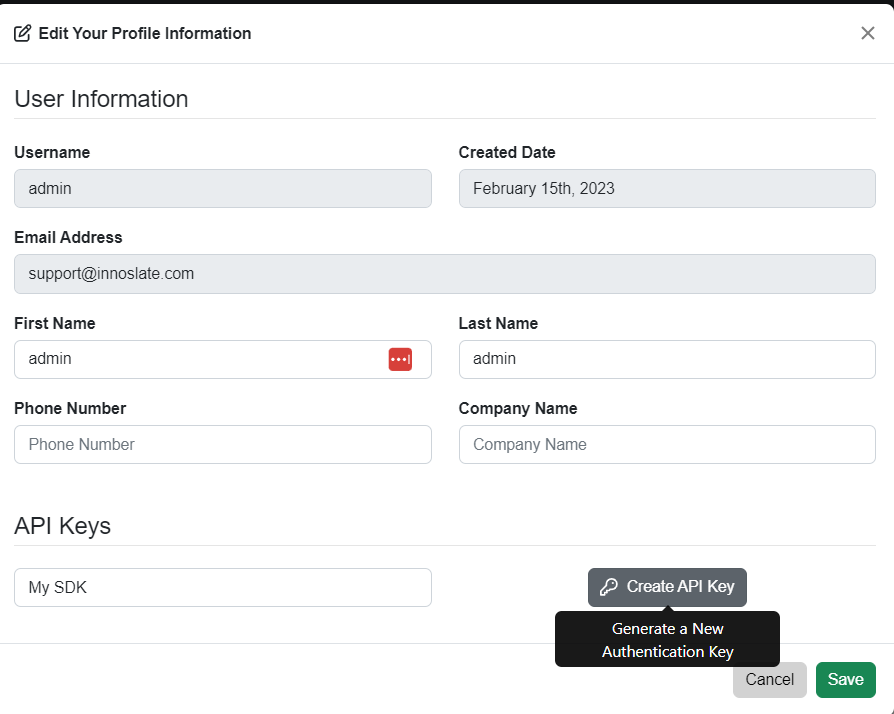The height and width of the screenshot is (714, 894).
Task: Select the First Name field showing admin
Action: point(200,359)
